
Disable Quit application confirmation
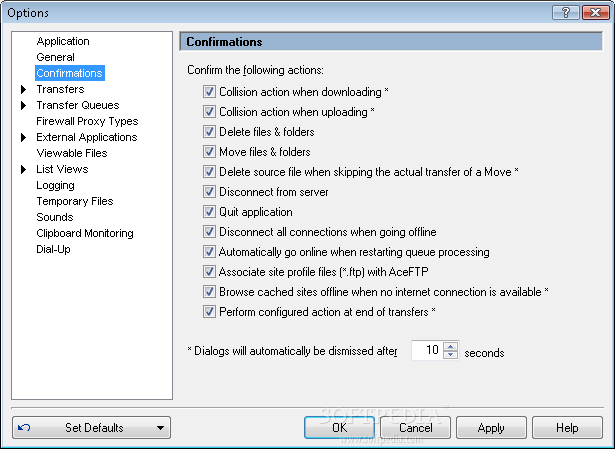click(x=209, y=212)
